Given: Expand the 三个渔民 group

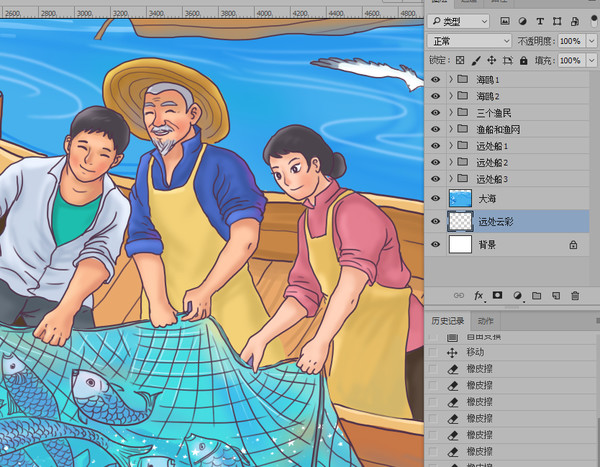Looking at the screenshot, I should 451,112.
